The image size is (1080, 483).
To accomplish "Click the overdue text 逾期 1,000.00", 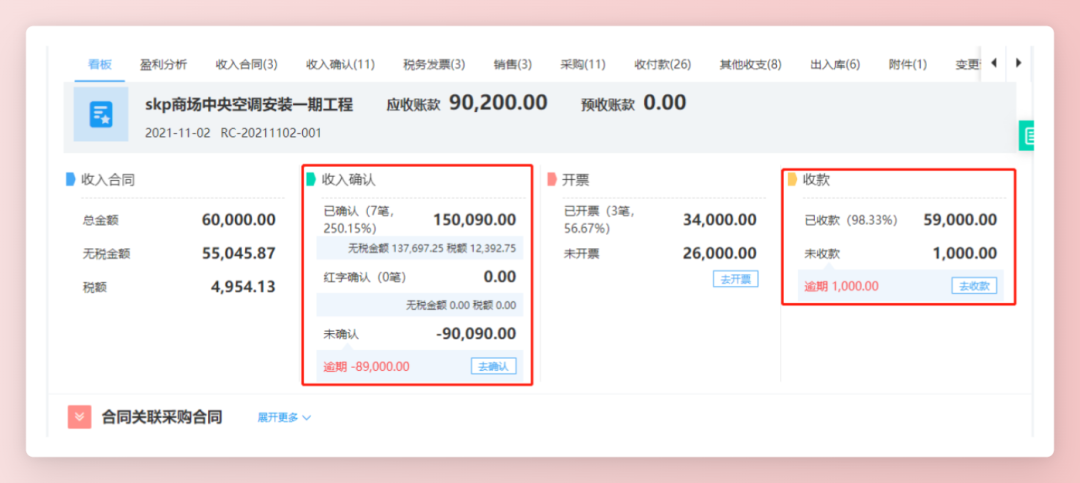I will pos(842,286).
